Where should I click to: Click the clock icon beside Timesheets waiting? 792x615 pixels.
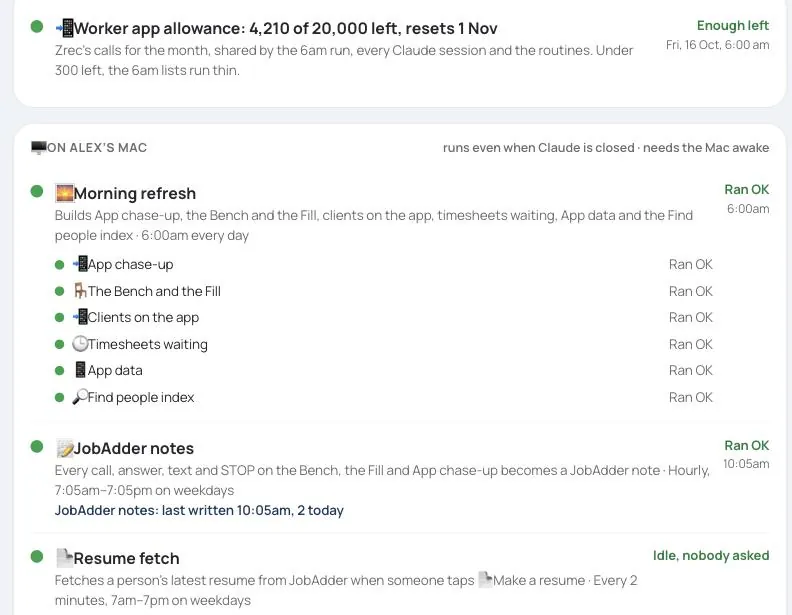pos(79,344)
